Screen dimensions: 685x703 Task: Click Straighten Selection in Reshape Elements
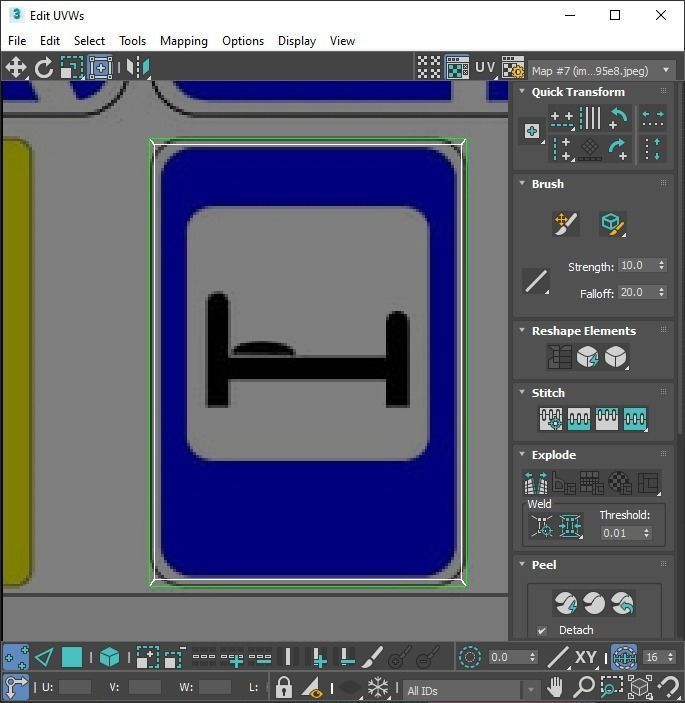pyautogui.click(x=559, y=357)
